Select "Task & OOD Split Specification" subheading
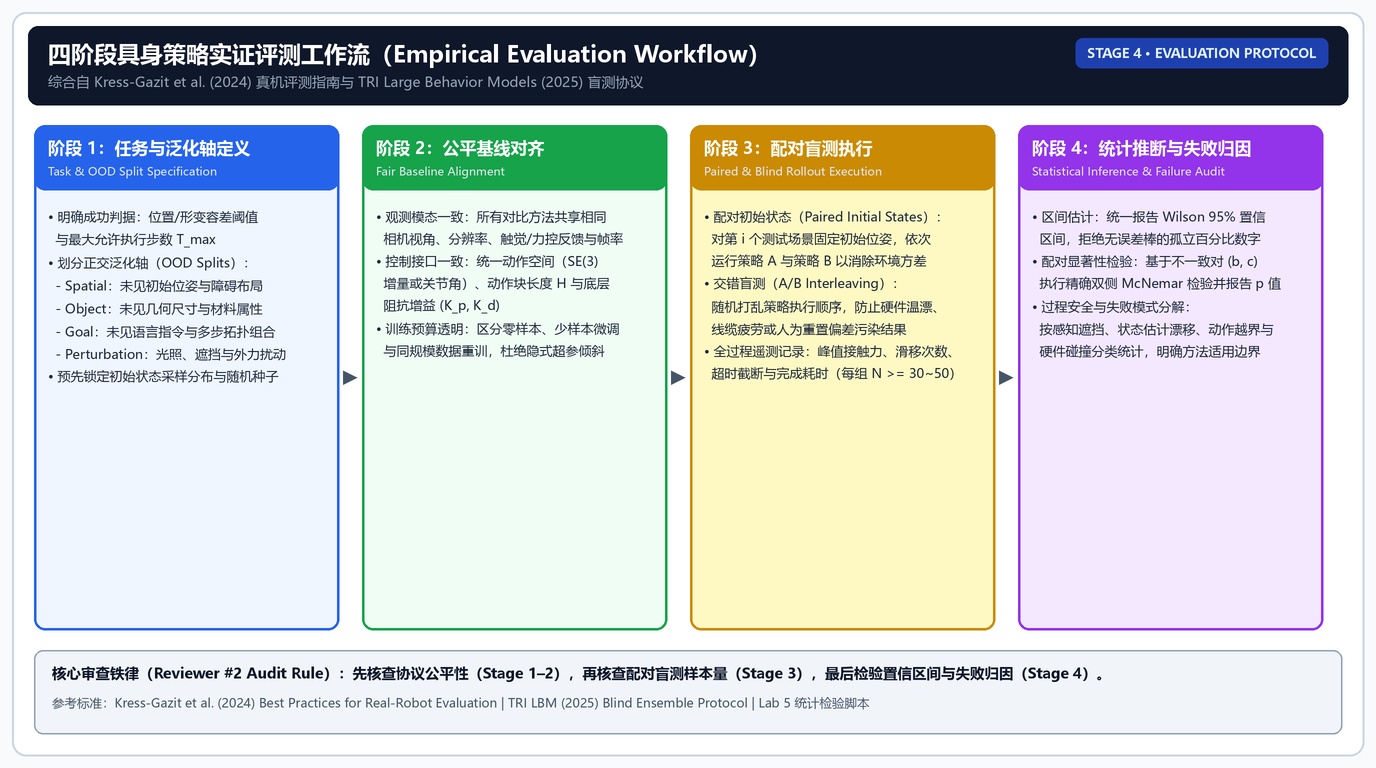 pyautogui.click(x=132, y=171)
